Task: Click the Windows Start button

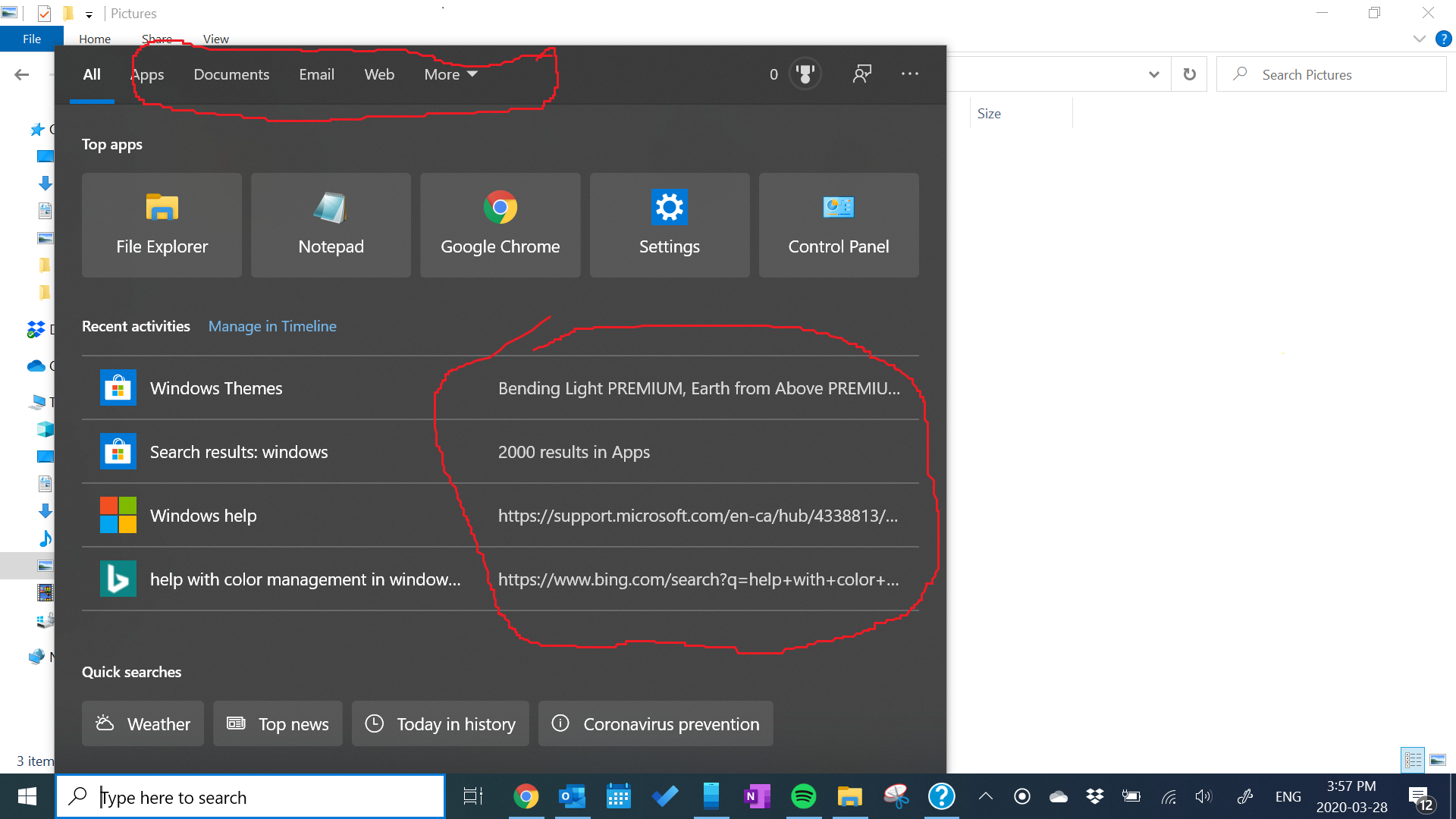Action: 27,796
